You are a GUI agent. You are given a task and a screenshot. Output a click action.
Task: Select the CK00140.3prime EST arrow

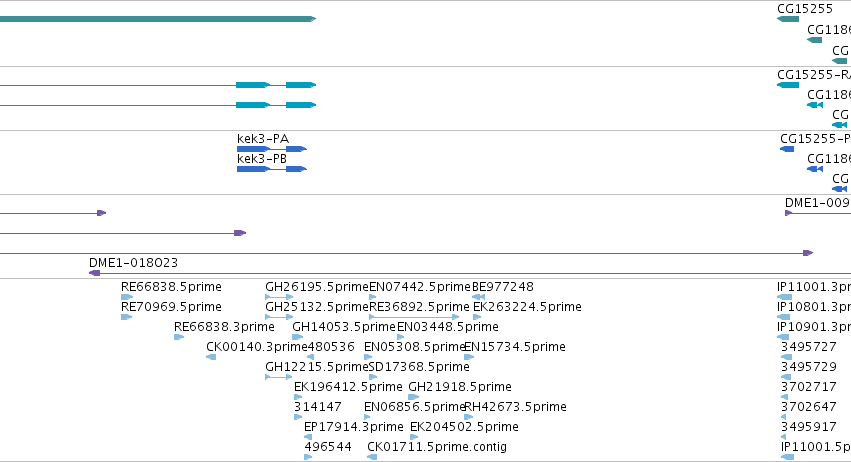click(x=211, y=357)
